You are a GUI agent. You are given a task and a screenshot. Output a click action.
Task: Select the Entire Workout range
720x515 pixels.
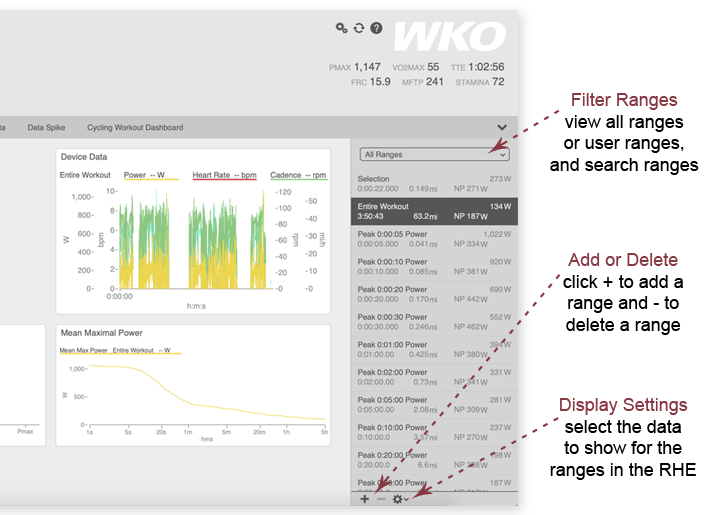point(434,212)
